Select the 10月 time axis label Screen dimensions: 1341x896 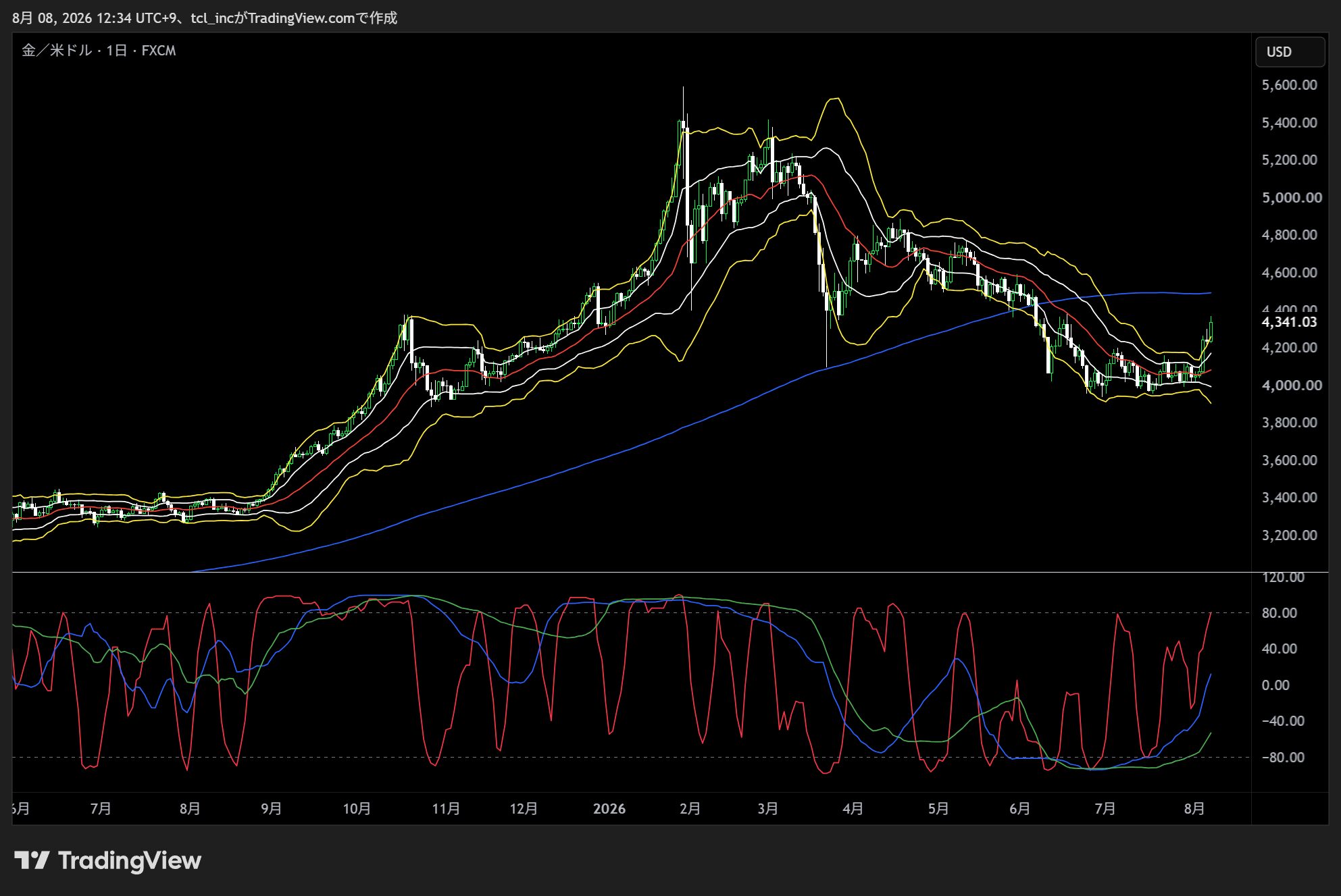click(357, 809)
